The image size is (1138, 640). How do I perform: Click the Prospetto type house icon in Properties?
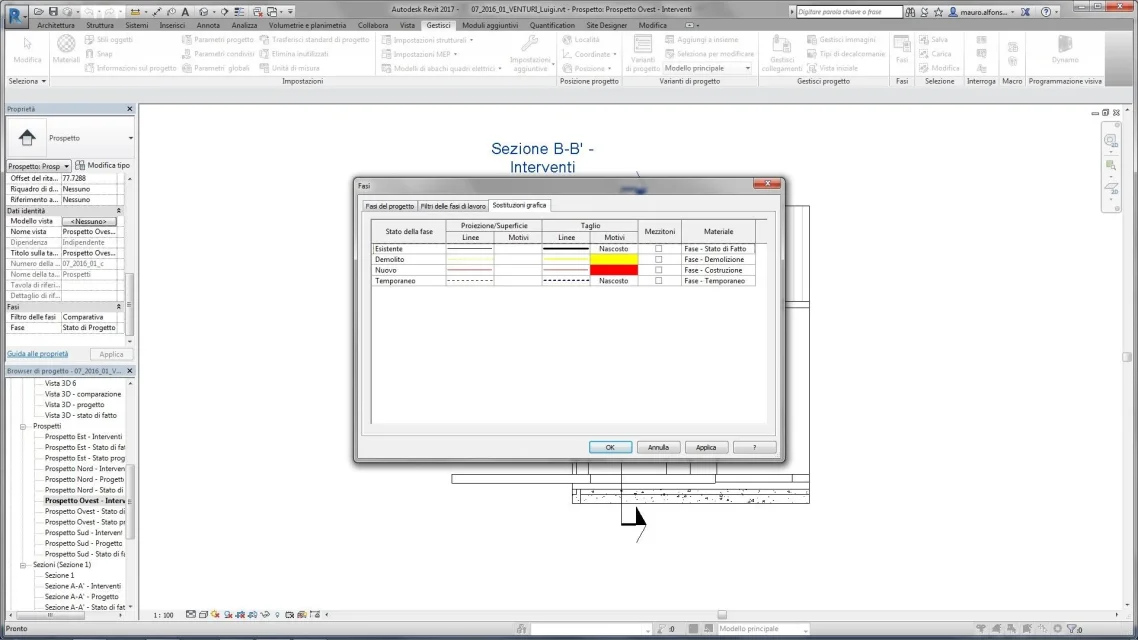click(27, 137)
